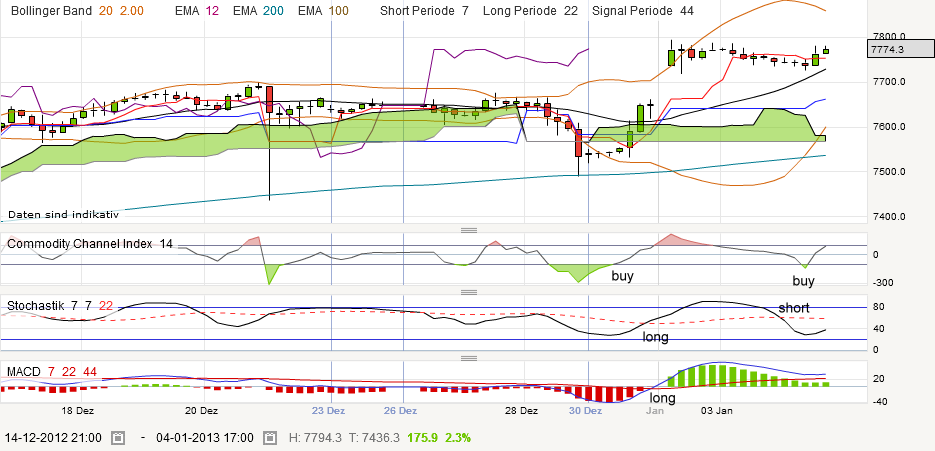This screenshot has height=451, width=935.
Task: Open the calendar picker beside 04-01-2013 17:00
Action: pos(270,437)
